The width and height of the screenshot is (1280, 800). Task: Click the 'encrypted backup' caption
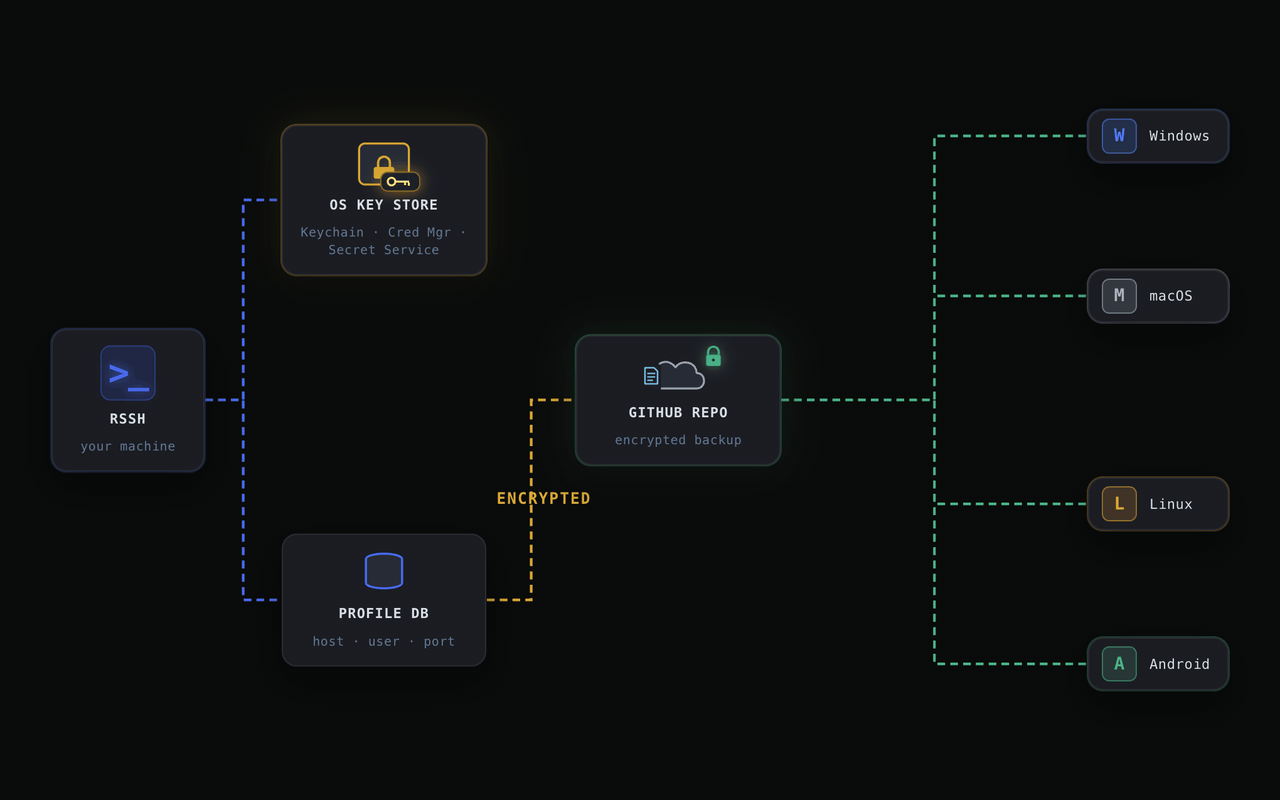coord(678,440)
